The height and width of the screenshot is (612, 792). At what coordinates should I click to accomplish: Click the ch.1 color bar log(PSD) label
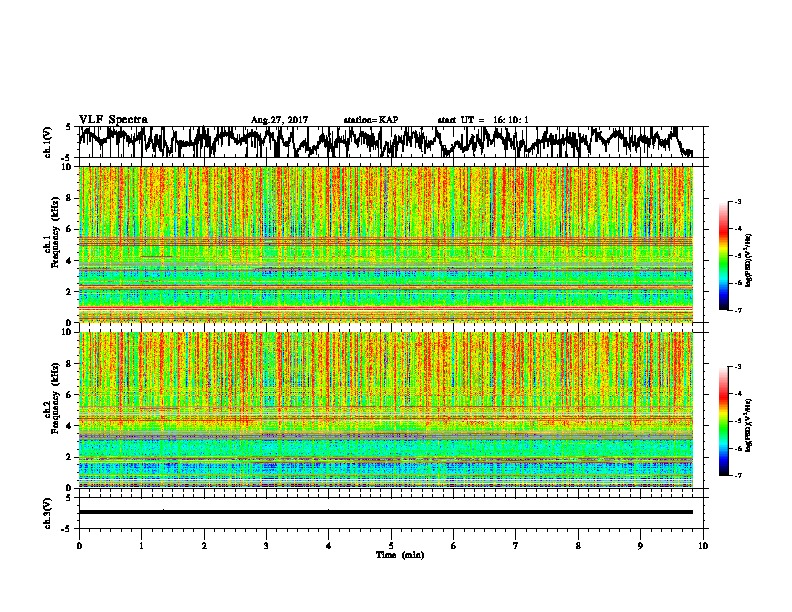pyautogui.click(x=749, y=260)
